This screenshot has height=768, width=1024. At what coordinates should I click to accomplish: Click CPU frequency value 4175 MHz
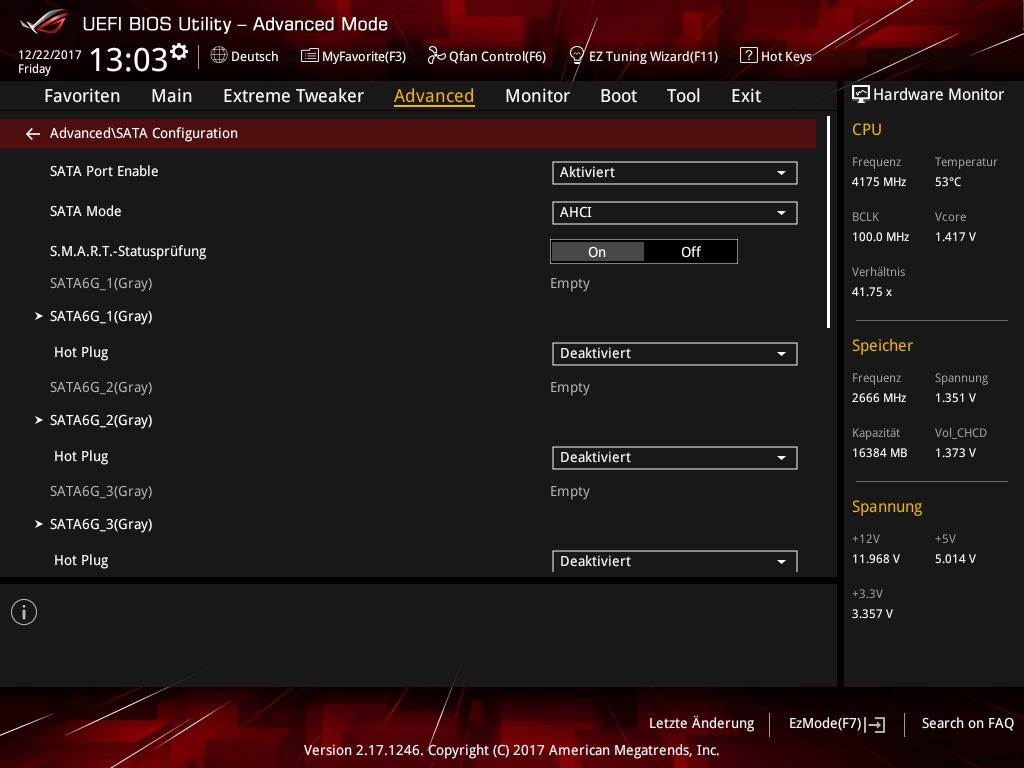pyautogui.click(x=879, y=182)
